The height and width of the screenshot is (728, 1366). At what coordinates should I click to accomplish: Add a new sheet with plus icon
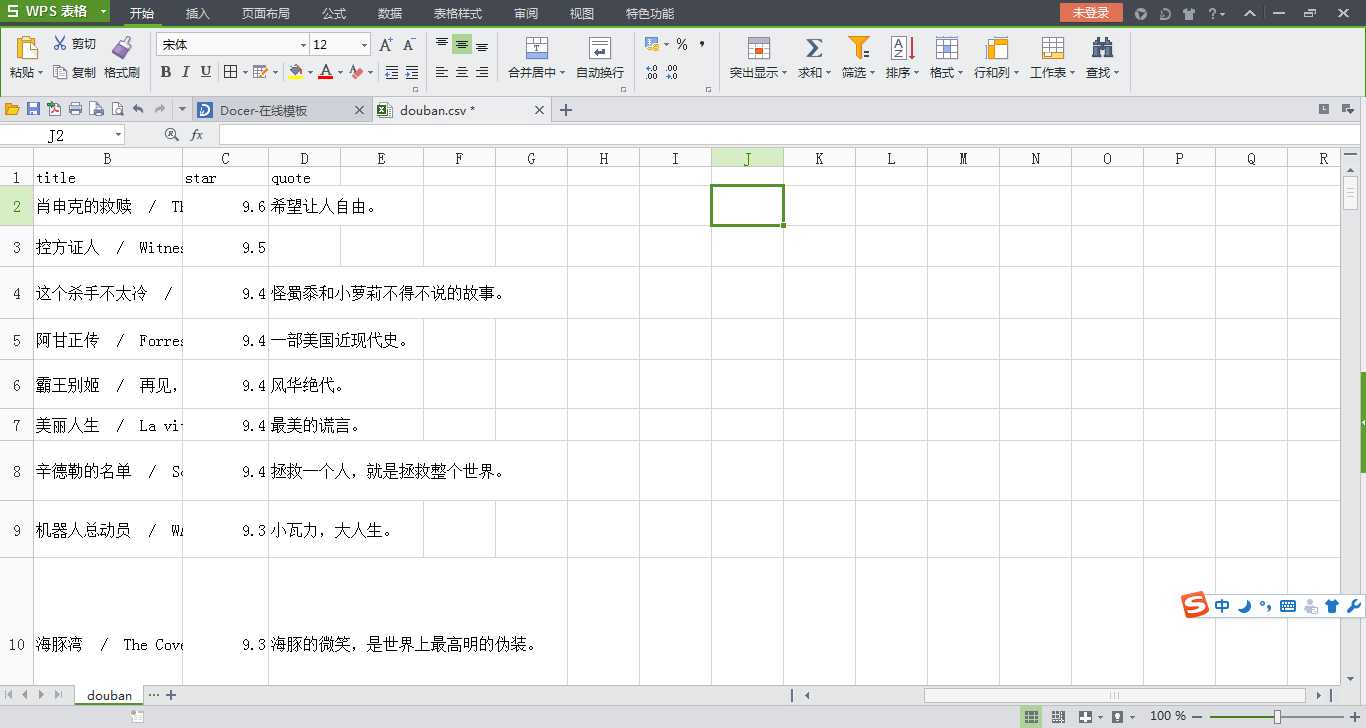pos(171,695)
